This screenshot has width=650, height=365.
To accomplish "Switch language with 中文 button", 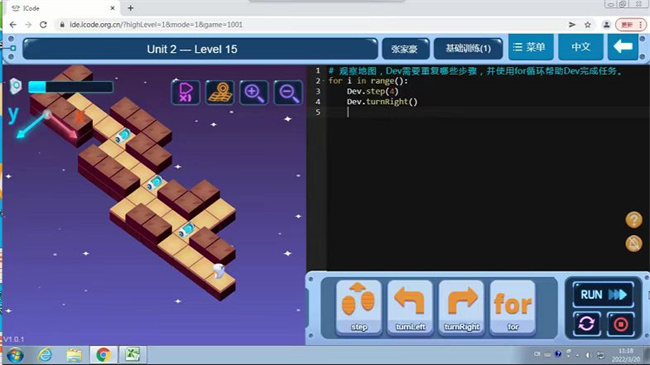I will tap(581, 47).
